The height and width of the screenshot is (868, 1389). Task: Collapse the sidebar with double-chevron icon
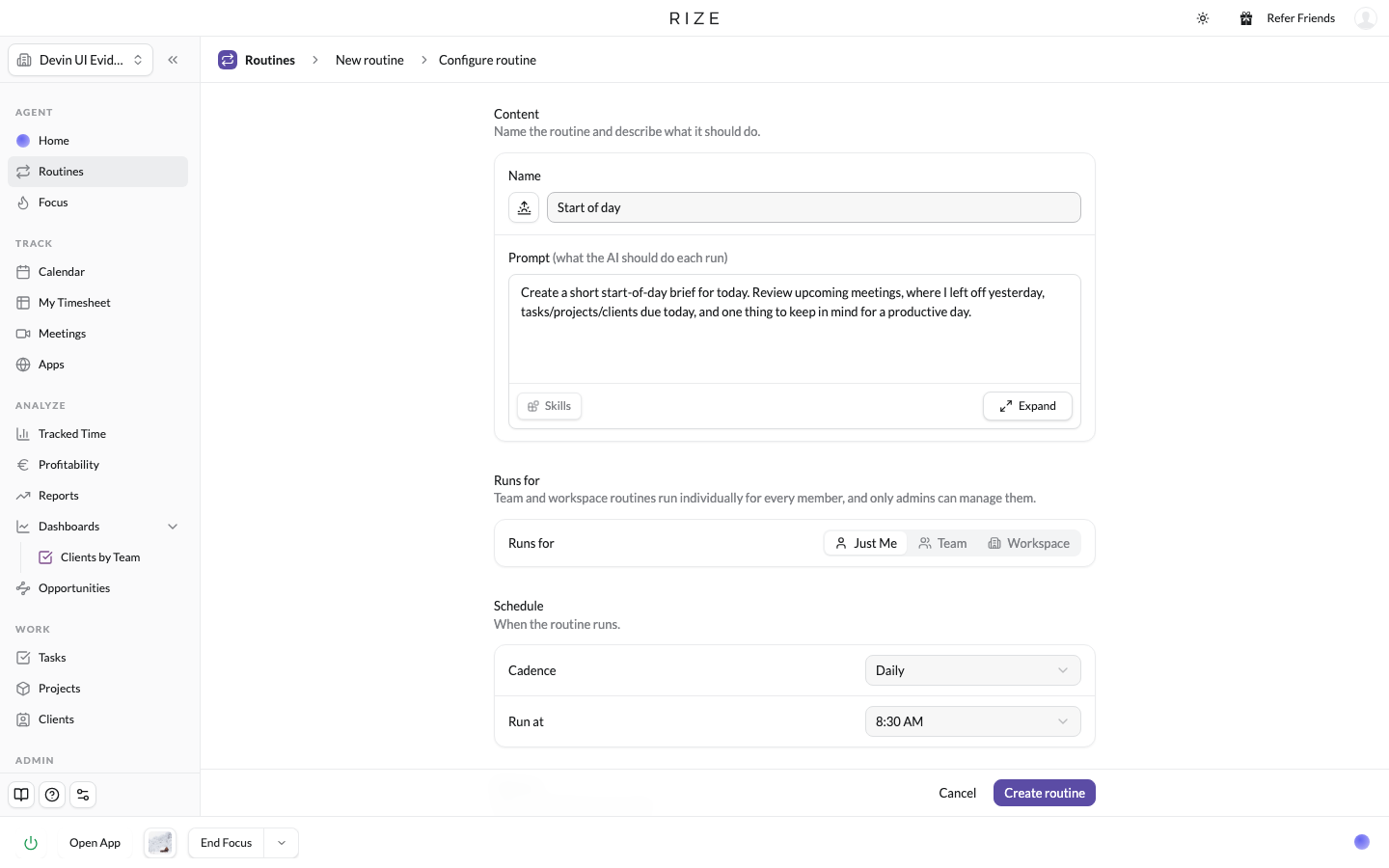[x=173, y=60]
